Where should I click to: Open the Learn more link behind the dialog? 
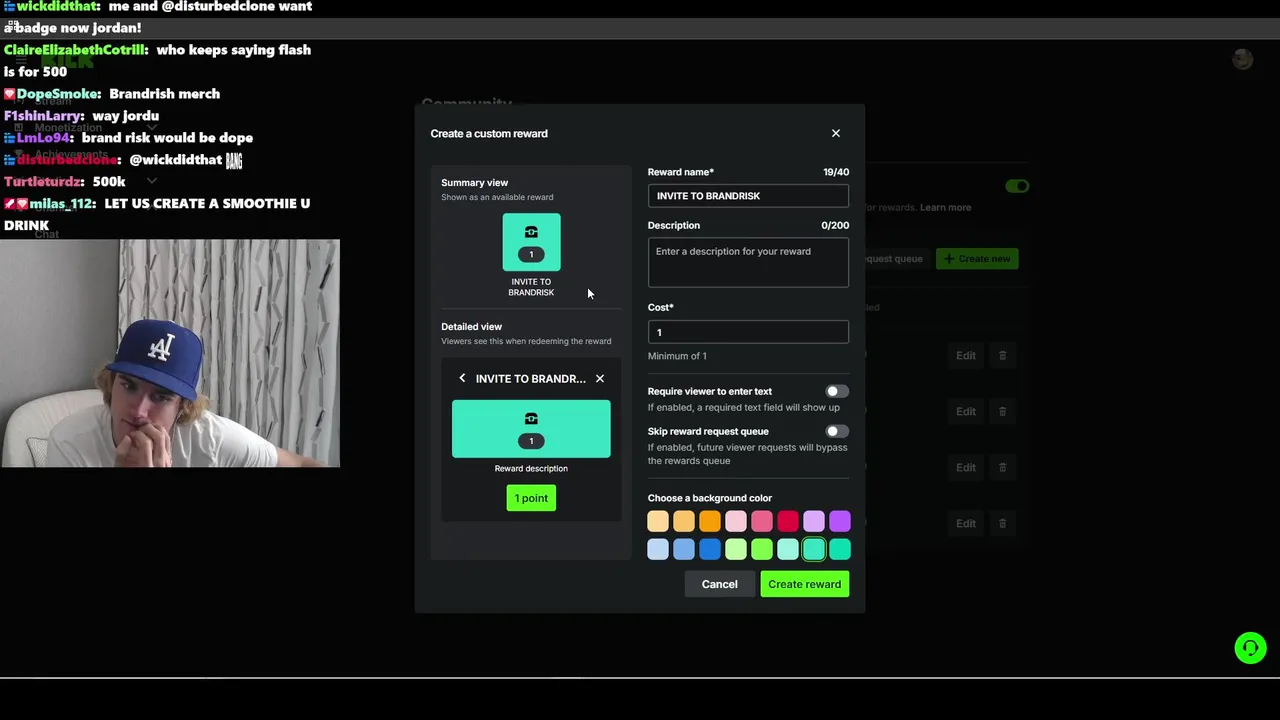point(945,207)
